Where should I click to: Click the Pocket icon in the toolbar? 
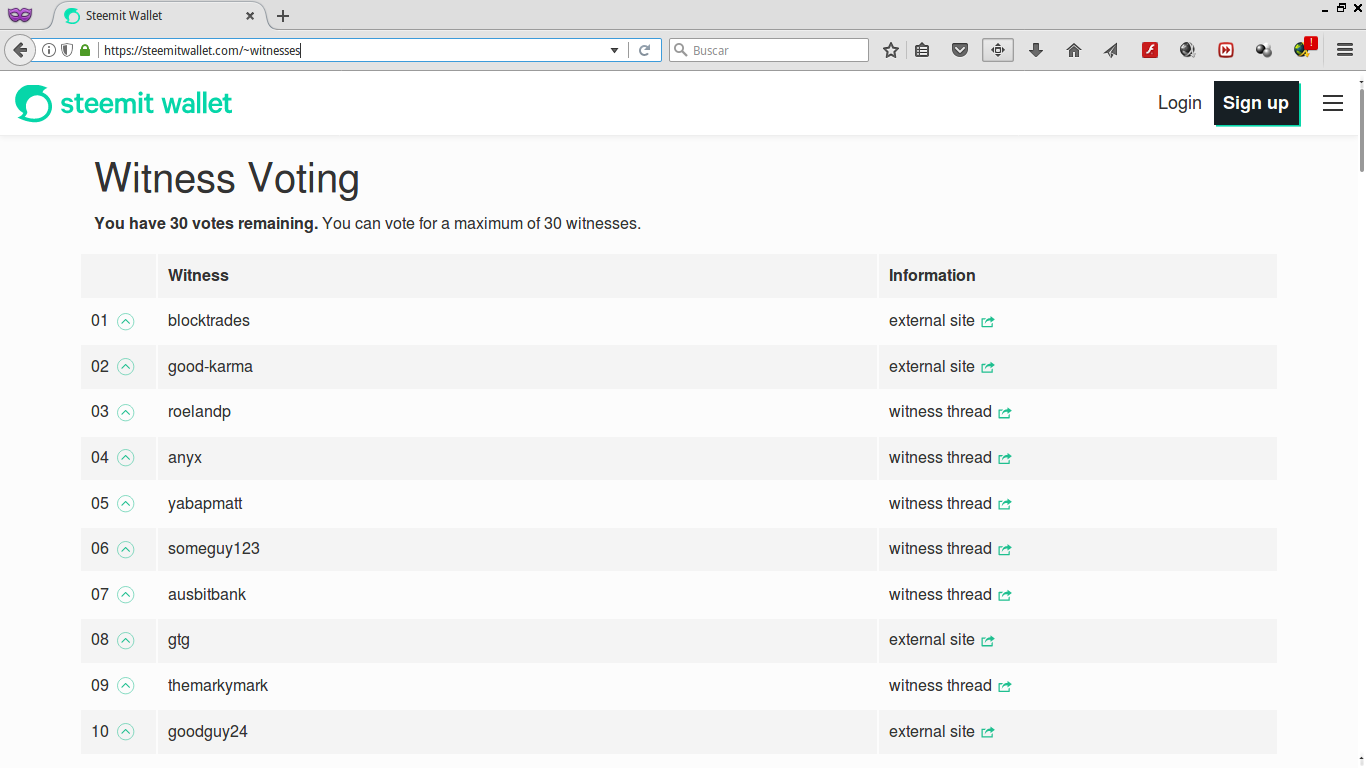(x=960, y=50)
